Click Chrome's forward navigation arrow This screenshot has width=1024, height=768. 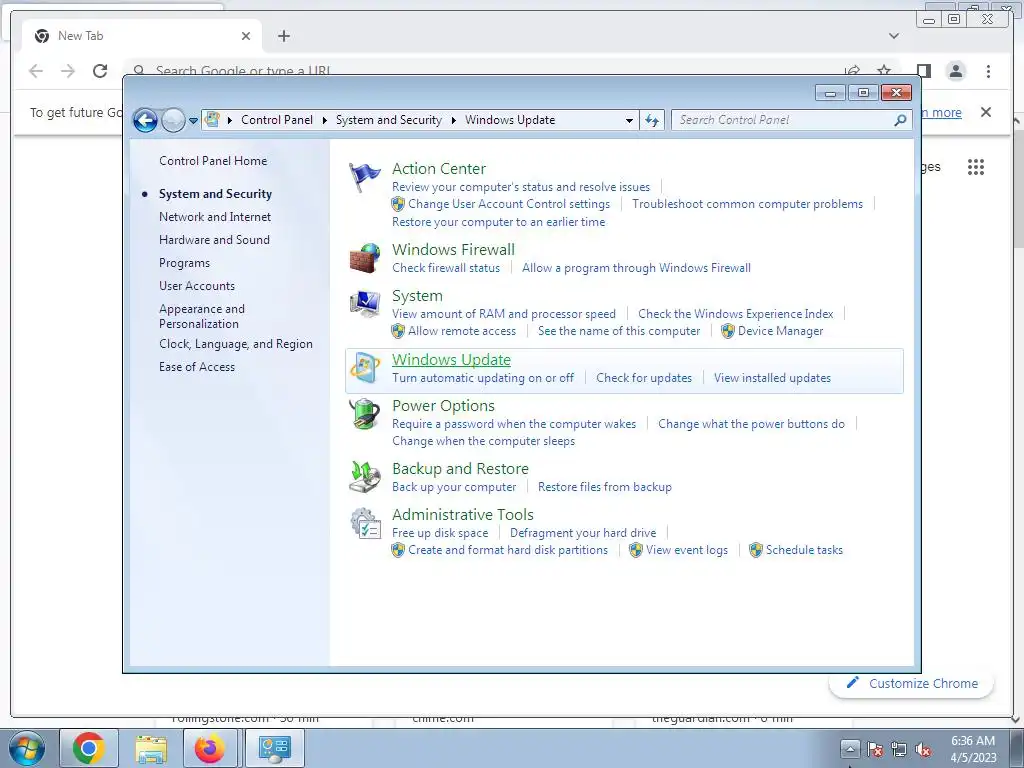pyautogui.click(x=68, y=71)
